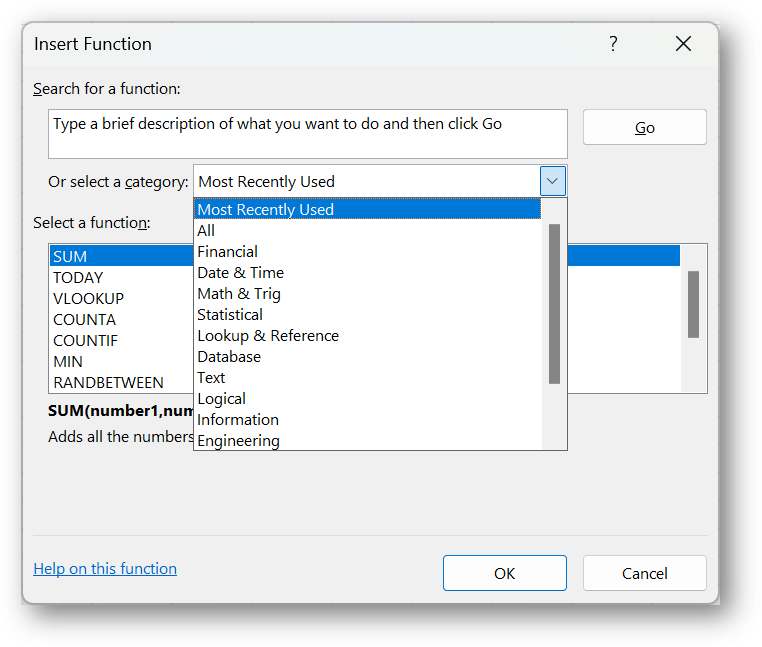Choose the Text category
762x647 pixels.
coord(367,377)
